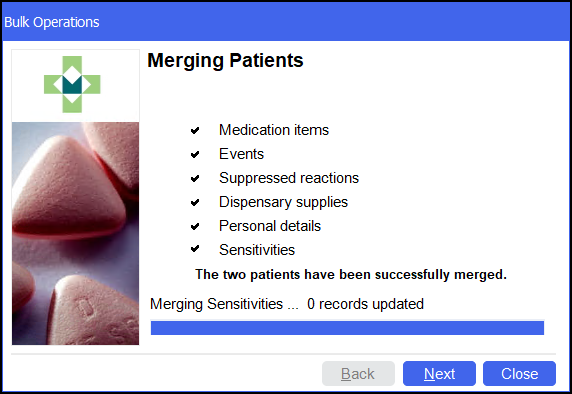
Task: Click the checkmark beside Sensitivities
Action: pyautogui.click(x=195, y=249)
